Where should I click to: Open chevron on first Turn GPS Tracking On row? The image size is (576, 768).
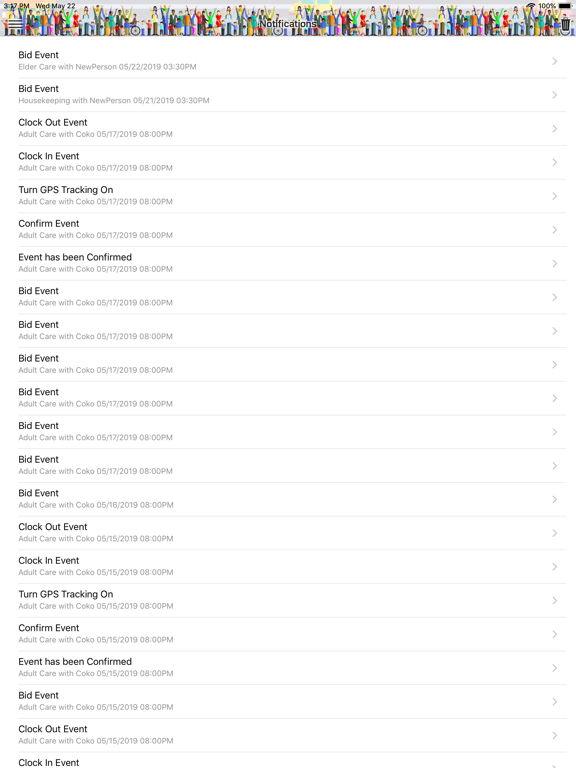pyautogui.click(x=554, y=196)
